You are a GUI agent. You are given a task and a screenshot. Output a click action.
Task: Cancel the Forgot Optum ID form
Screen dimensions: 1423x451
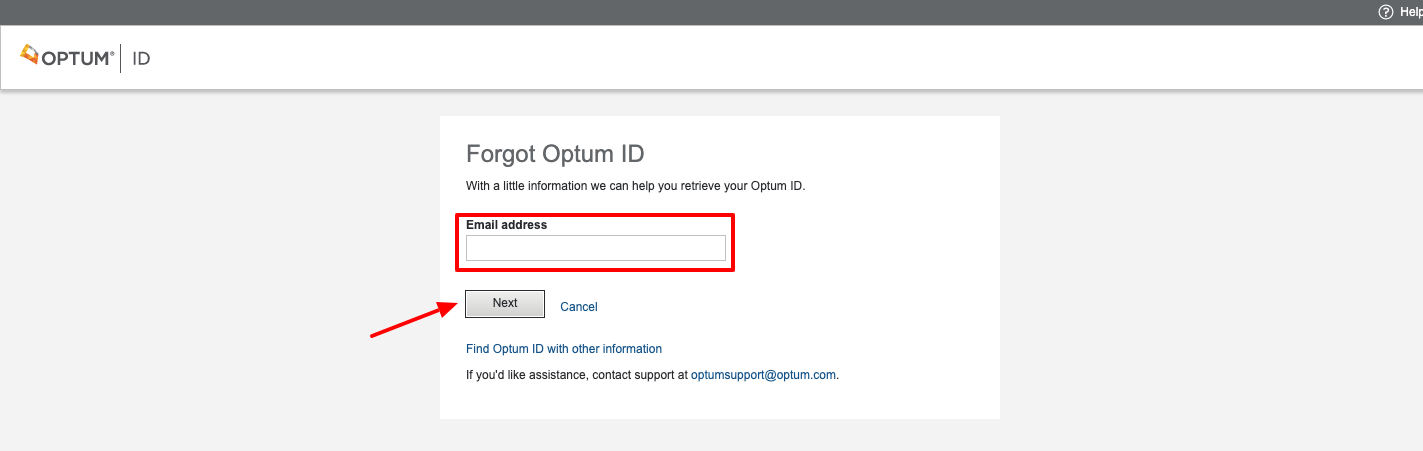point(579,307)
